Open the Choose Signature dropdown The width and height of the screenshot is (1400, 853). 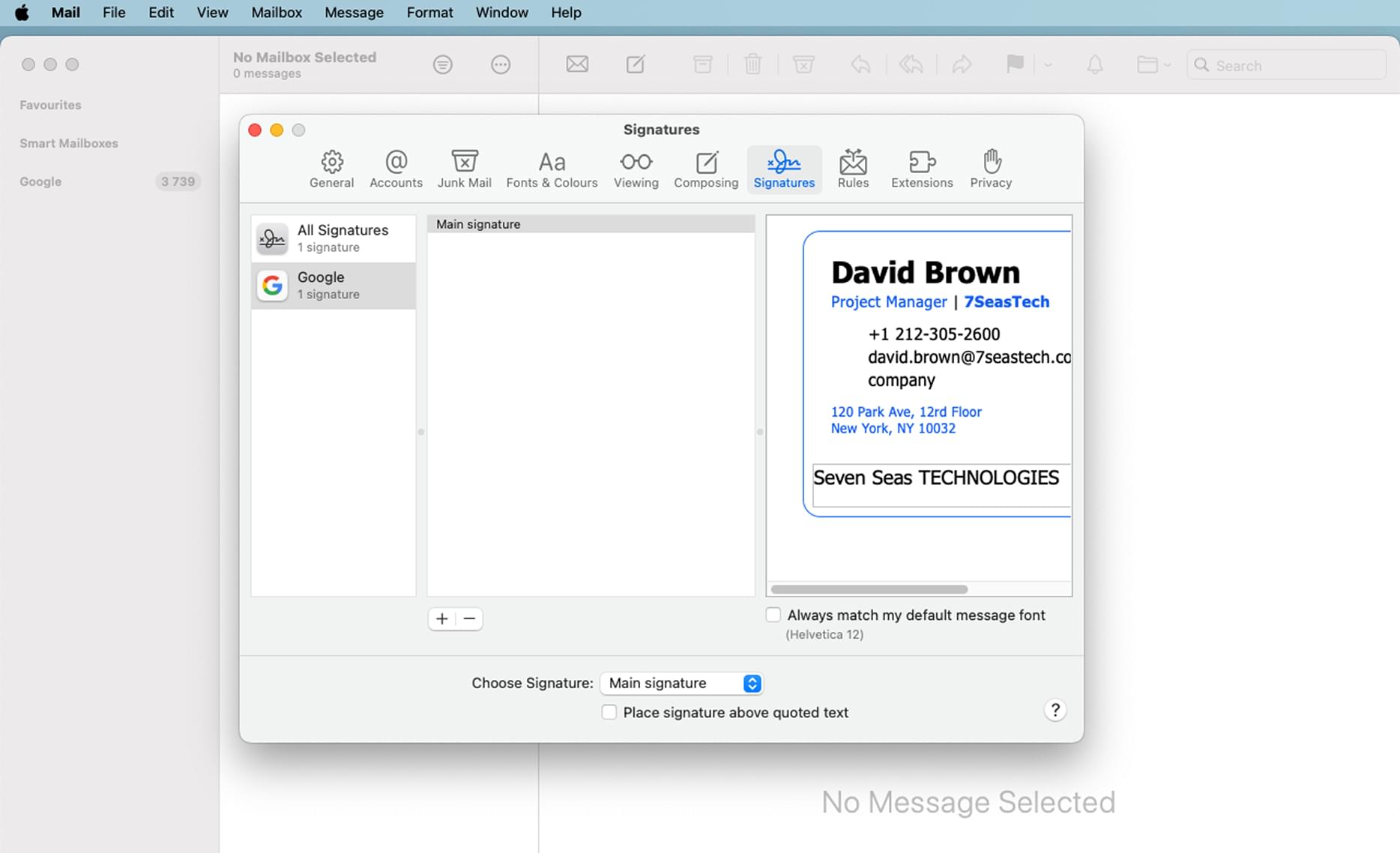[681, 683]
